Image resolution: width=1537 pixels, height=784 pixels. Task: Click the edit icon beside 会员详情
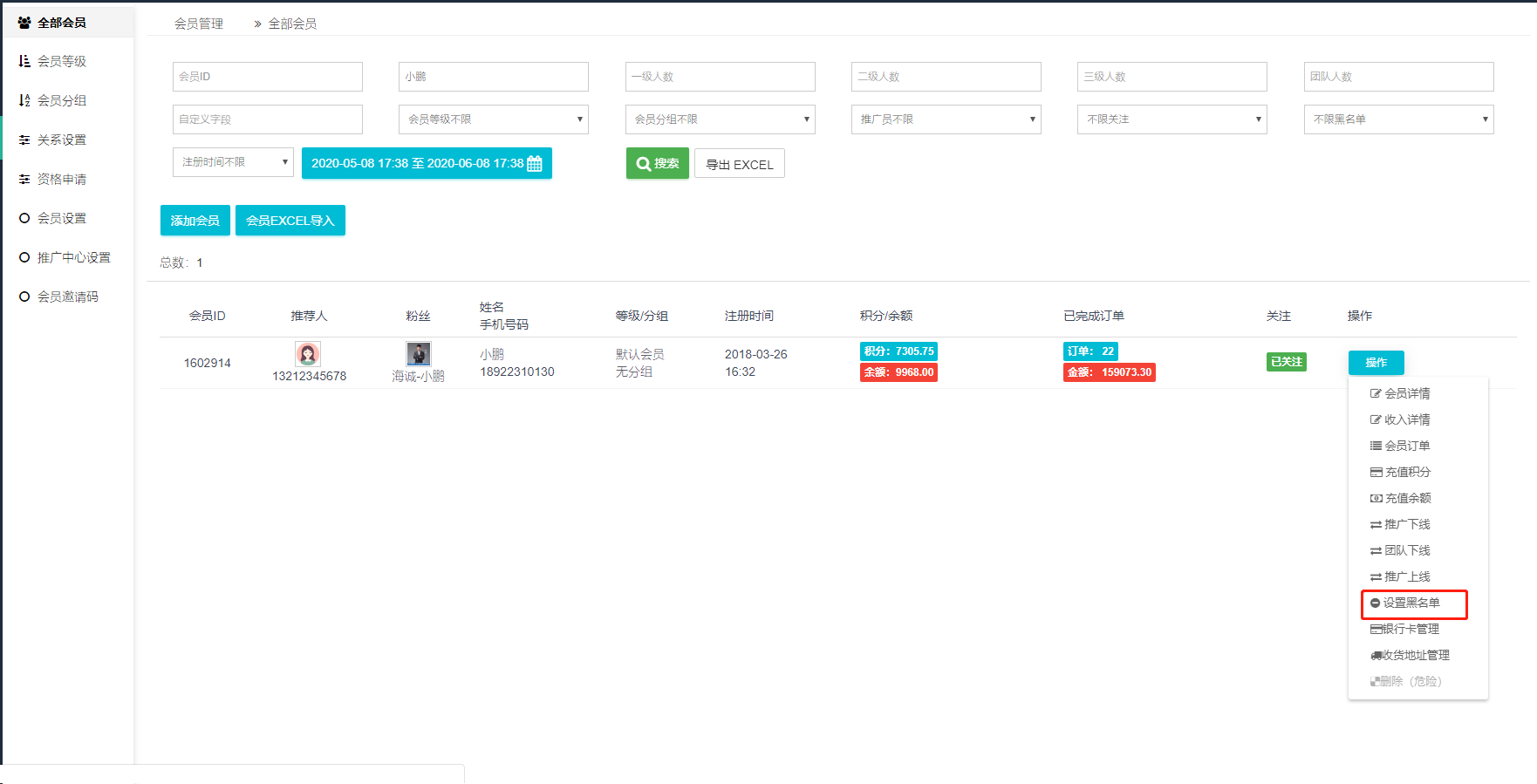click(1376, 393)
